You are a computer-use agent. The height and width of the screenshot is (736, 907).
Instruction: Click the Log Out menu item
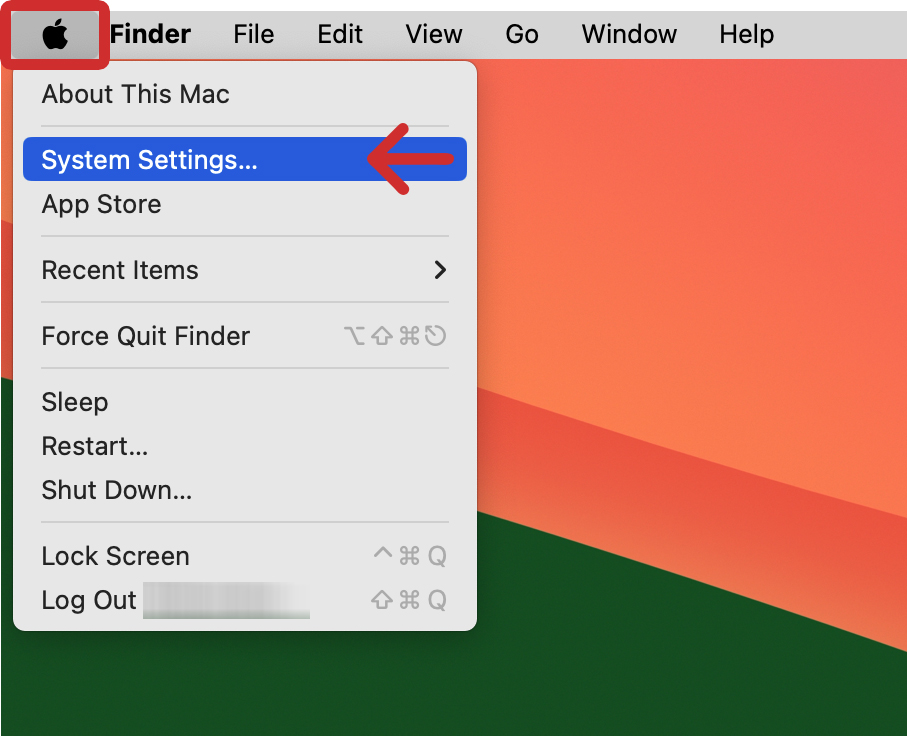(89, 600)
